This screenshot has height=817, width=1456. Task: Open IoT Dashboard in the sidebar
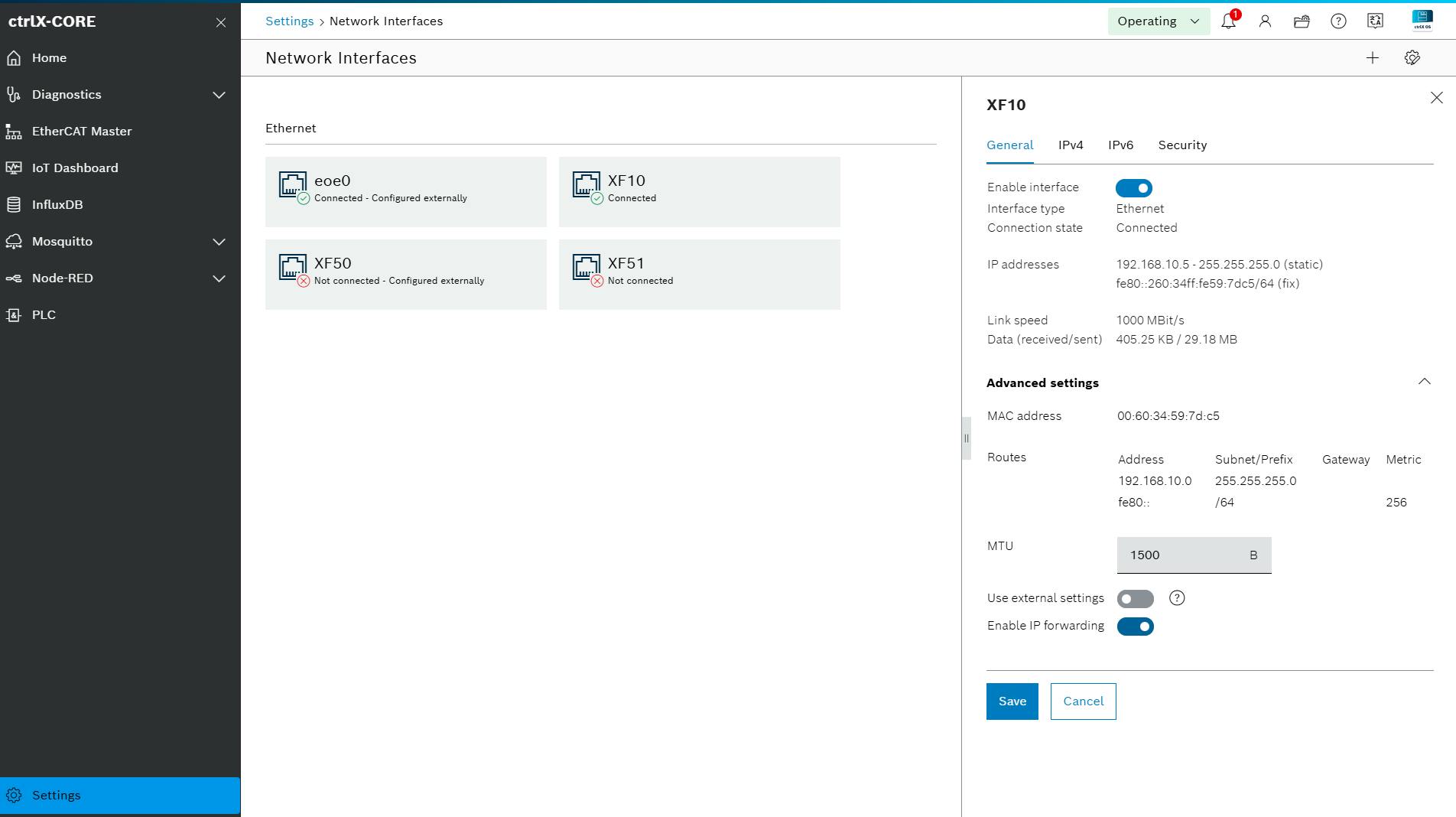coord(120,168)
